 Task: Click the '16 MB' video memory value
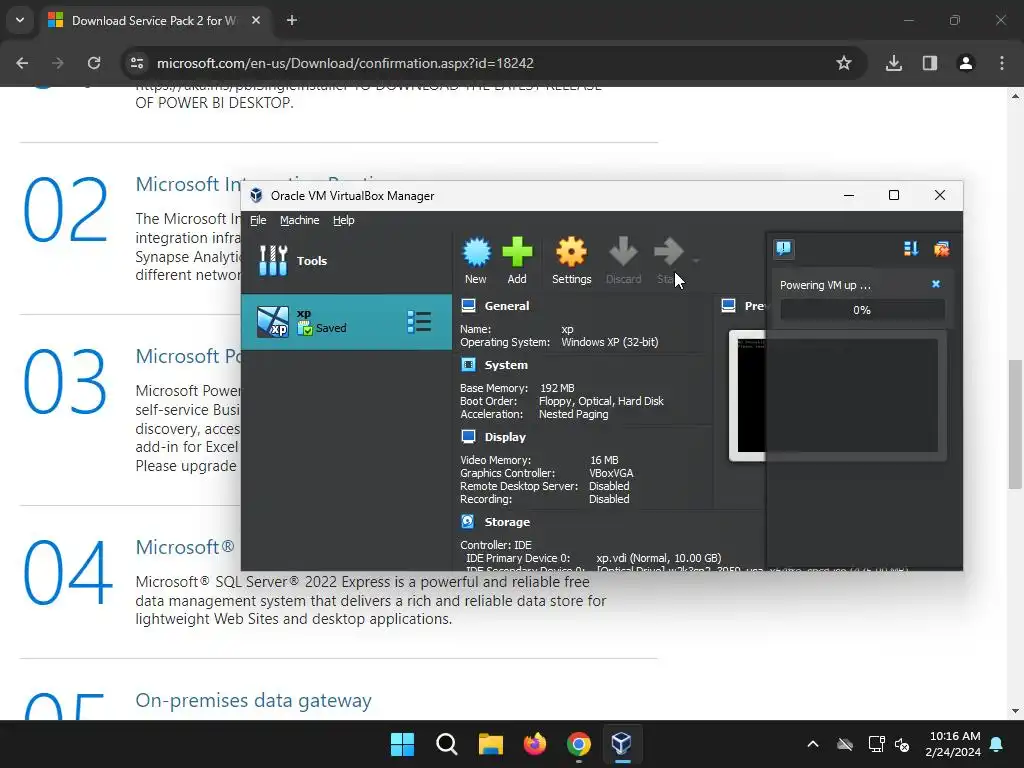[604, 460]
